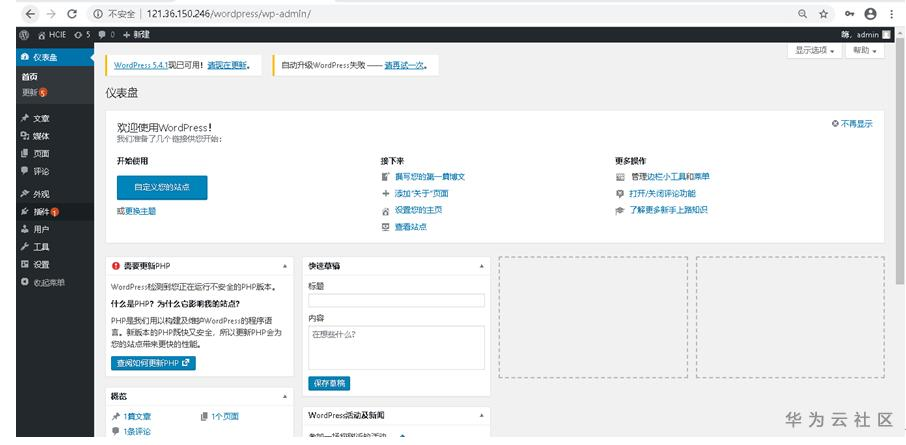Click 设置您的主页 link
The height and width of the screenshot is (445, 906).
point(418,210)
